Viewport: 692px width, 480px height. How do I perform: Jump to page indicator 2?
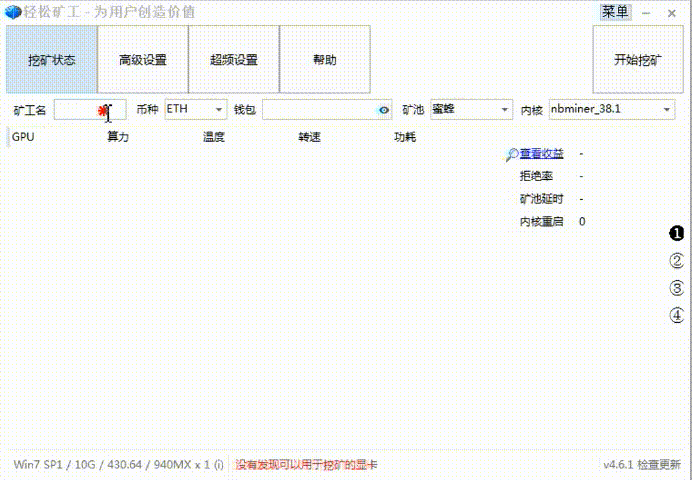pyautogui.click(x=676, y=261)
